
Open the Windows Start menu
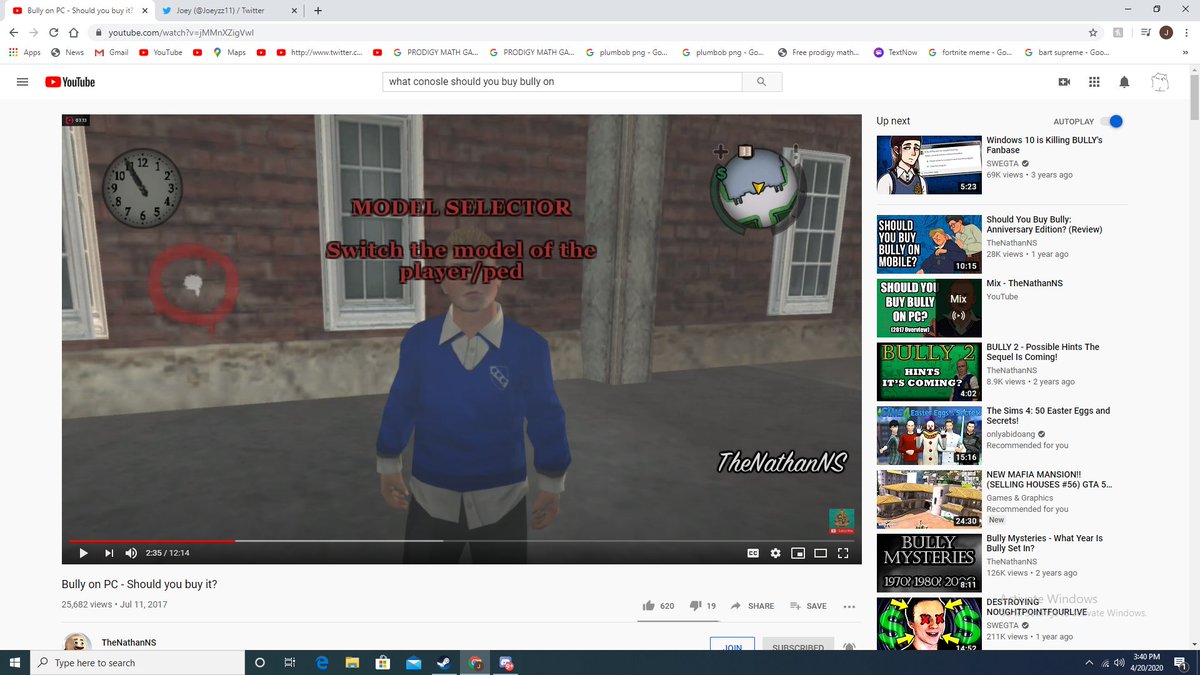(15, 662)
